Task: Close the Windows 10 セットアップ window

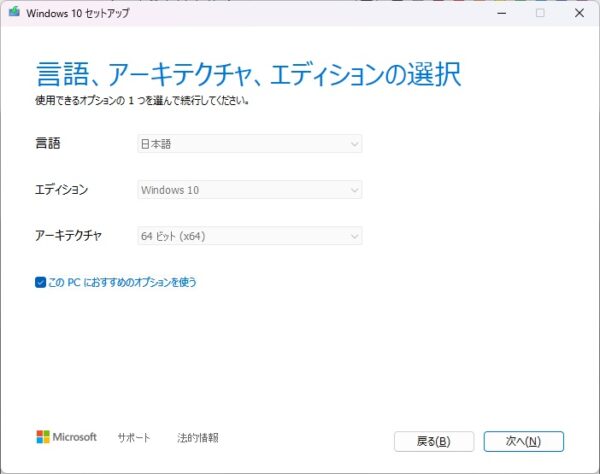Action: click(579, 13)
